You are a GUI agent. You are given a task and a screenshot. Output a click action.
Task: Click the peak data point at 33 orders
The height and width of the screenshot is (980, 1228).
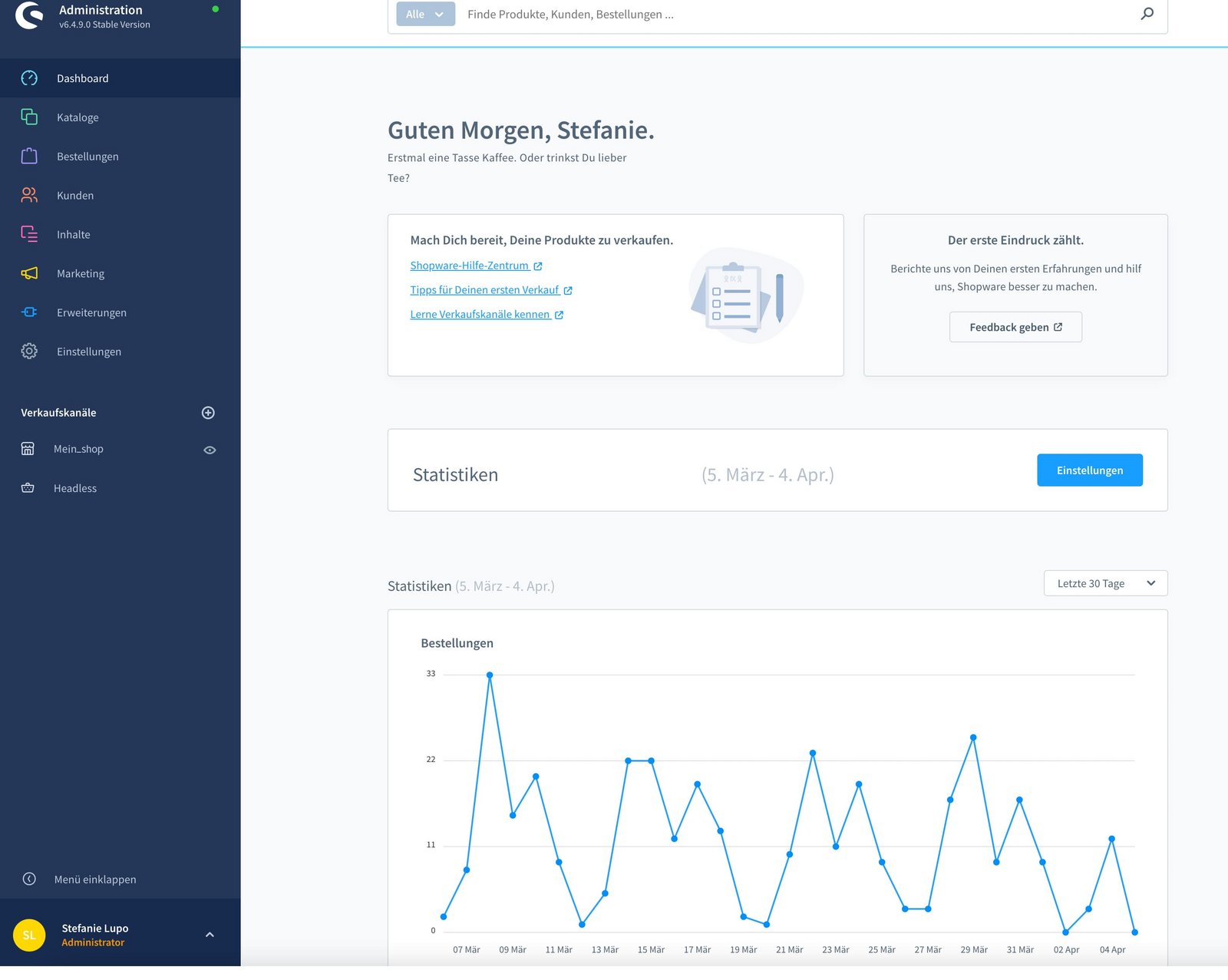490,675
